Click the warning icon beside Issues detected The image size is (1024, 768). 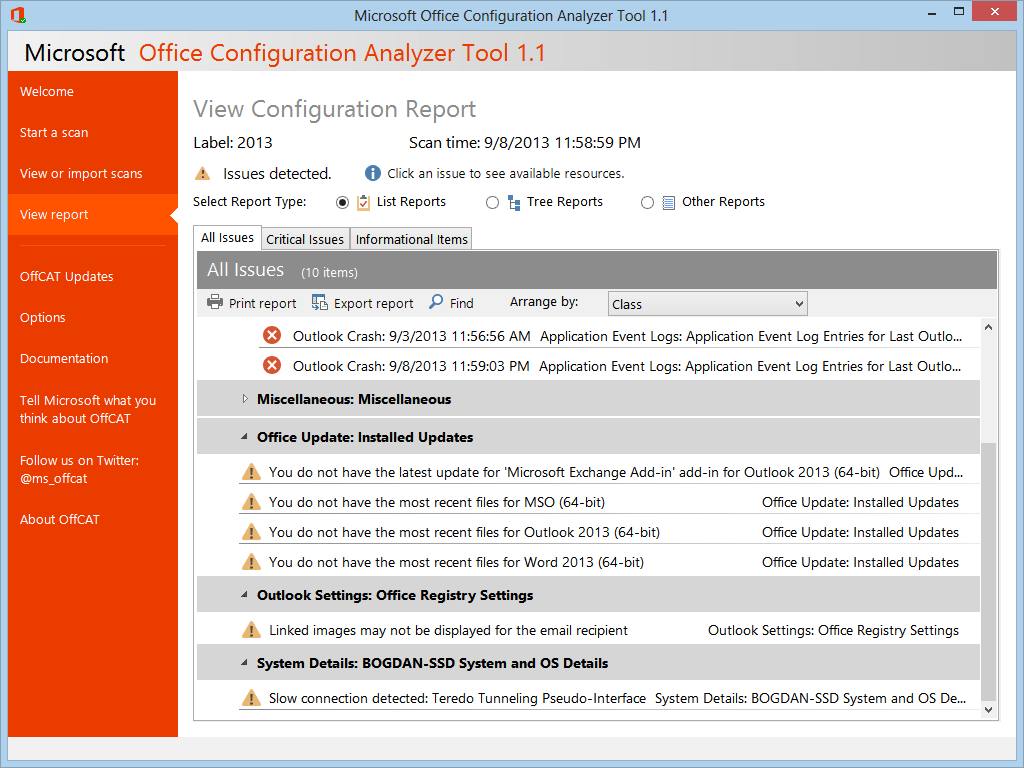click(202, 174)
